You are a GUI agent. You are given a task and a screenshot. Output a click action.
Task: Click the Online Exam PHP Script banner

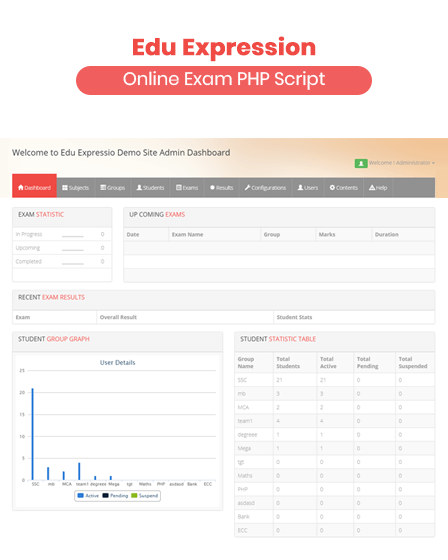click(224, 80)
